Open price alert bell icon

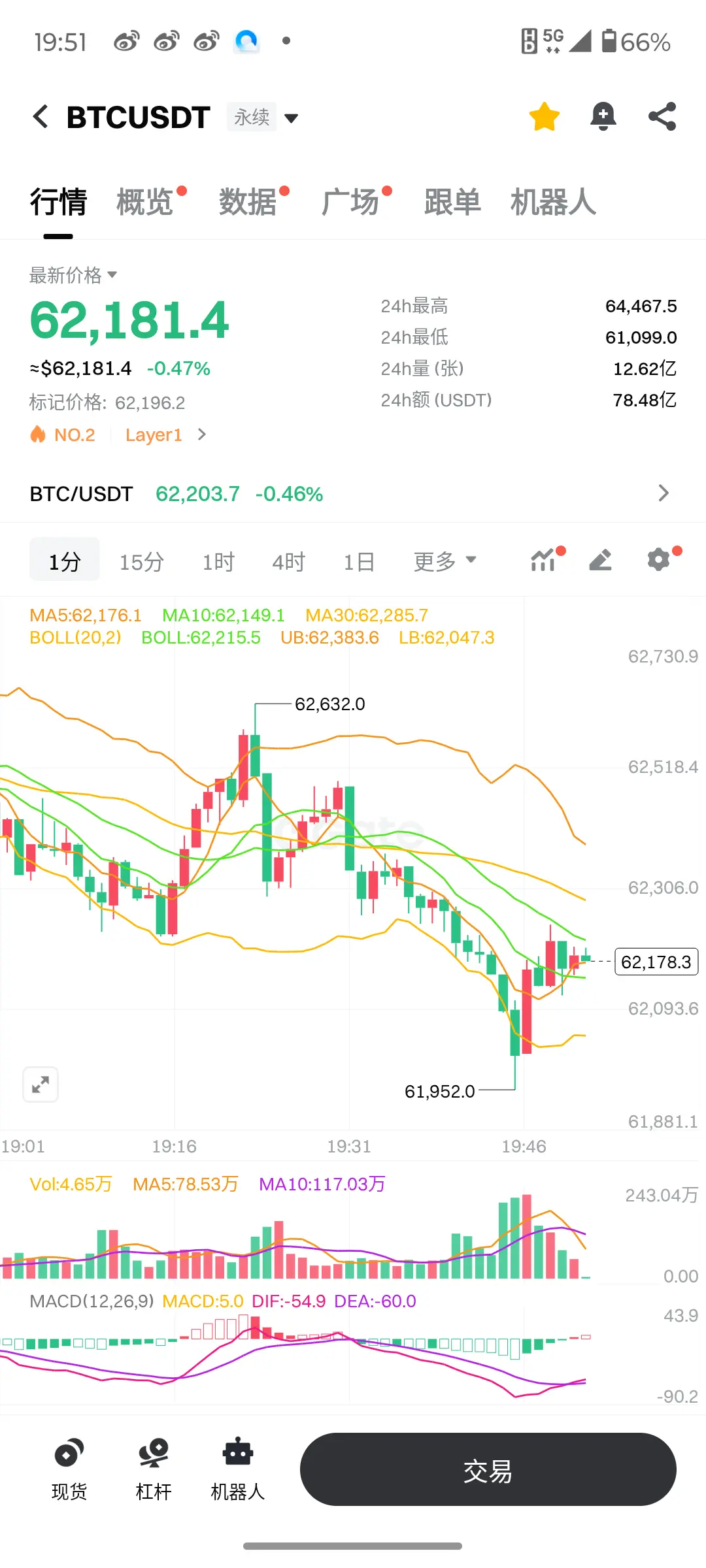pos(603,117)
